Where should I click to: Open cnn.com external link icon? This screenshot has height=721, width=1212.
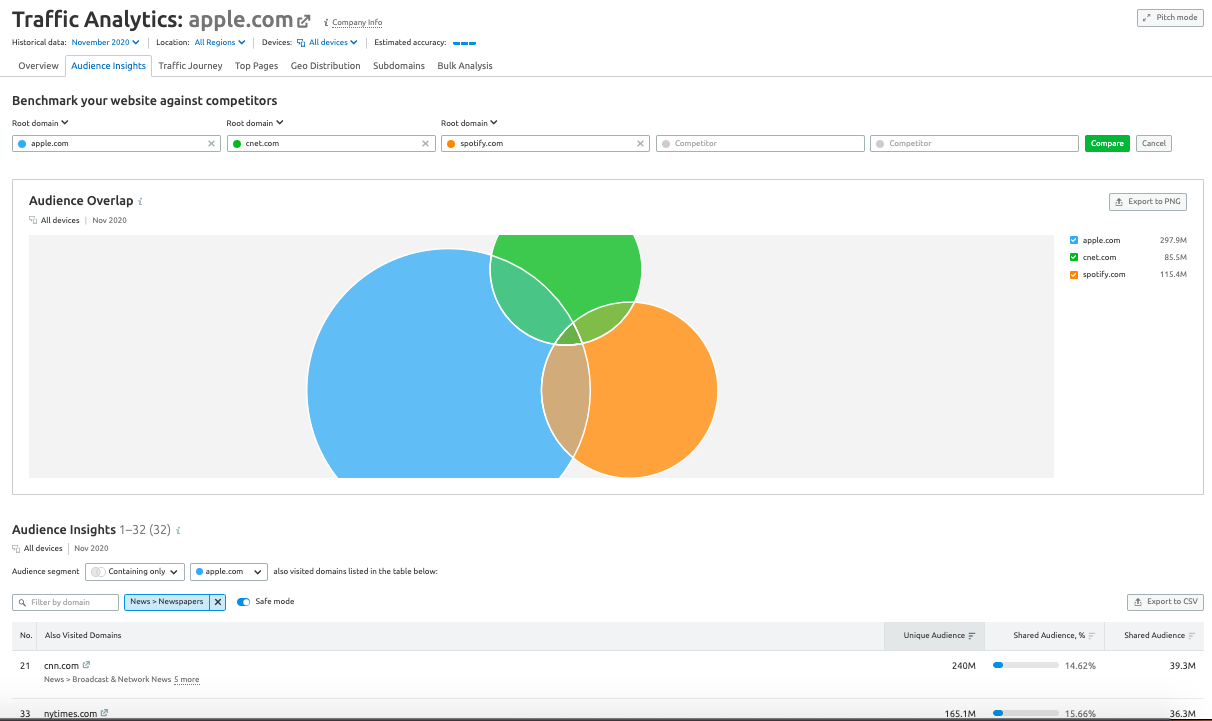coord(86,665)
